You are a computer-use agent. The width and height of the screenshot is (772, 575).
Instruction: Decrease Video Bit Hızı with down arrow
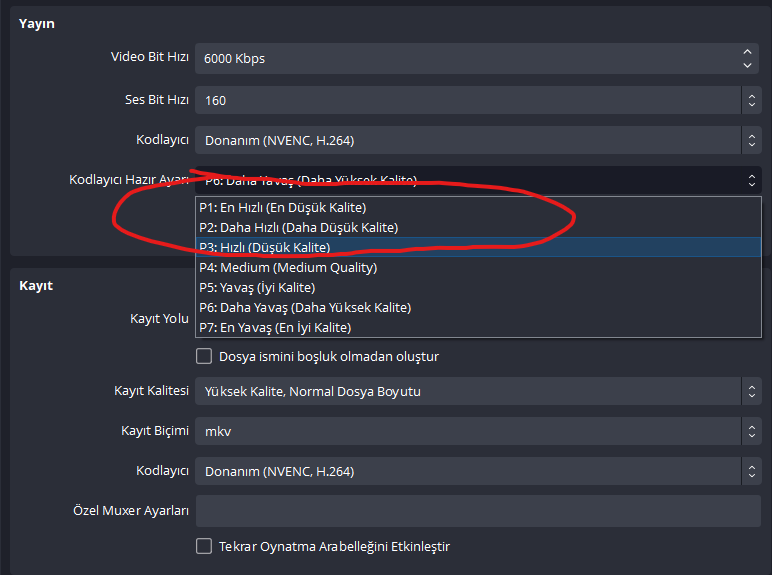[747, 65]
